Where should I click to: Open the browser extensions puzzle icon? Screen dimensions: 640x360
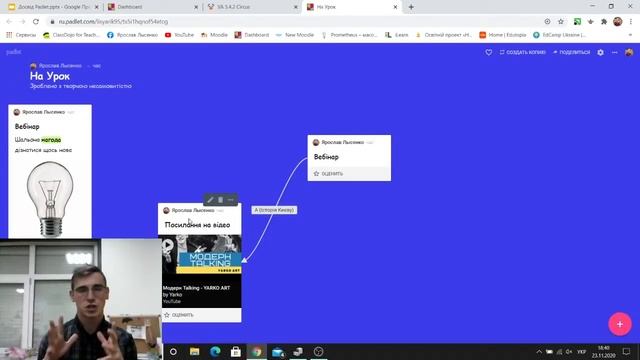[604, 22]
